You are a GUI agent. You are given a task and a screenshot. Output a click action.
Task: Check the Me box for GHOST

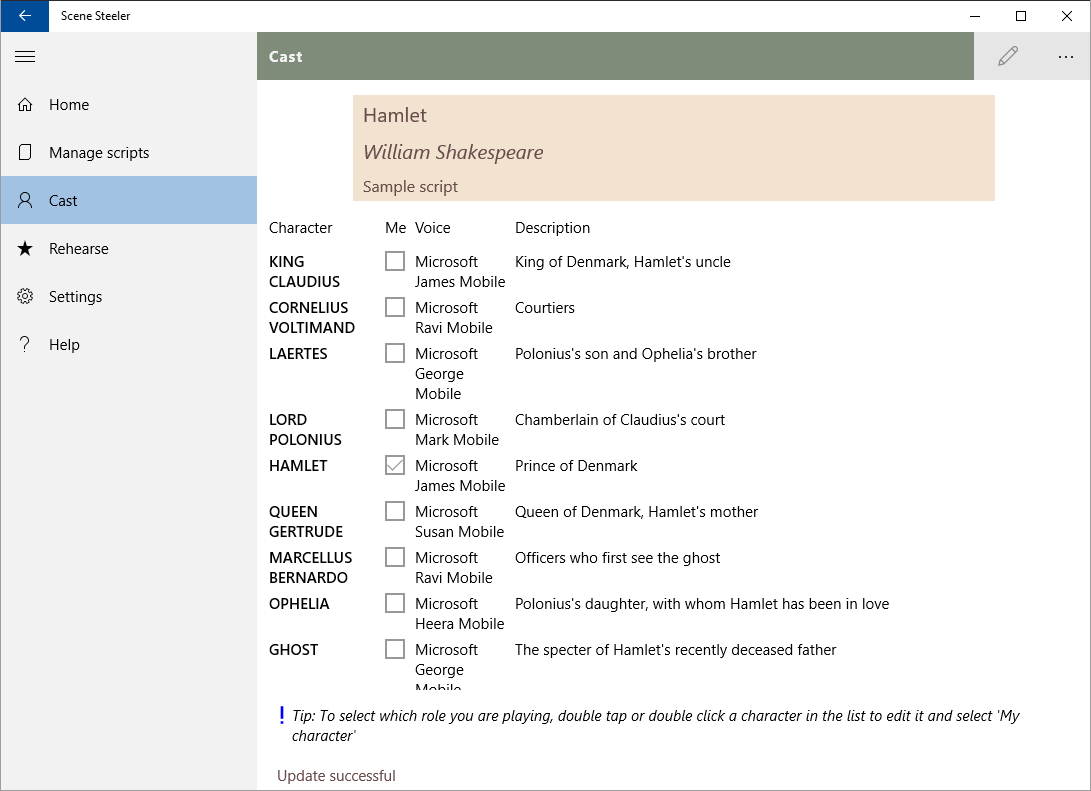coord(394,649)
